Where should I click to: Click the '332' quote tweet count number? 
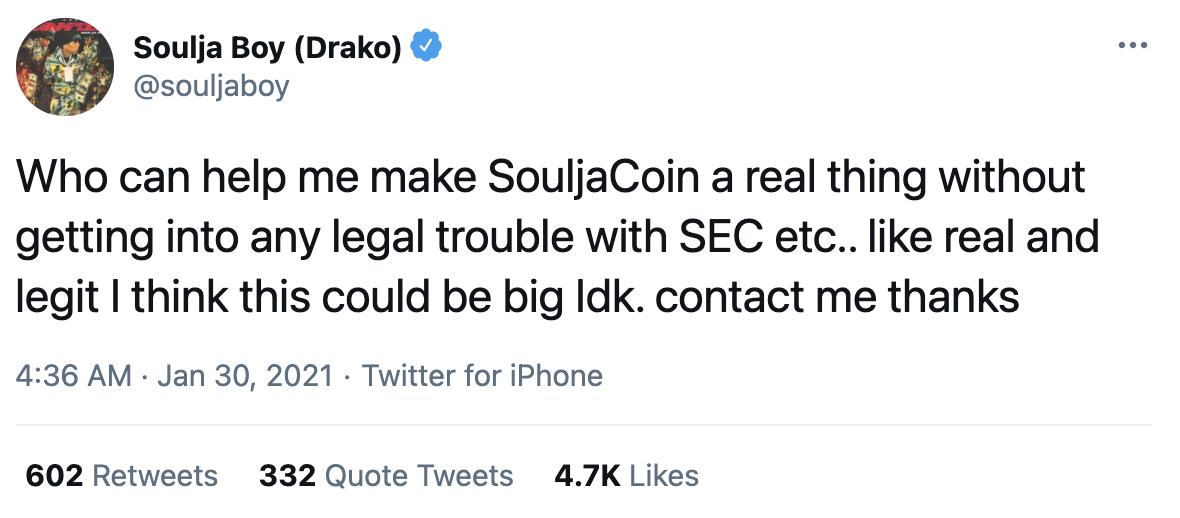tap(287, 475)
